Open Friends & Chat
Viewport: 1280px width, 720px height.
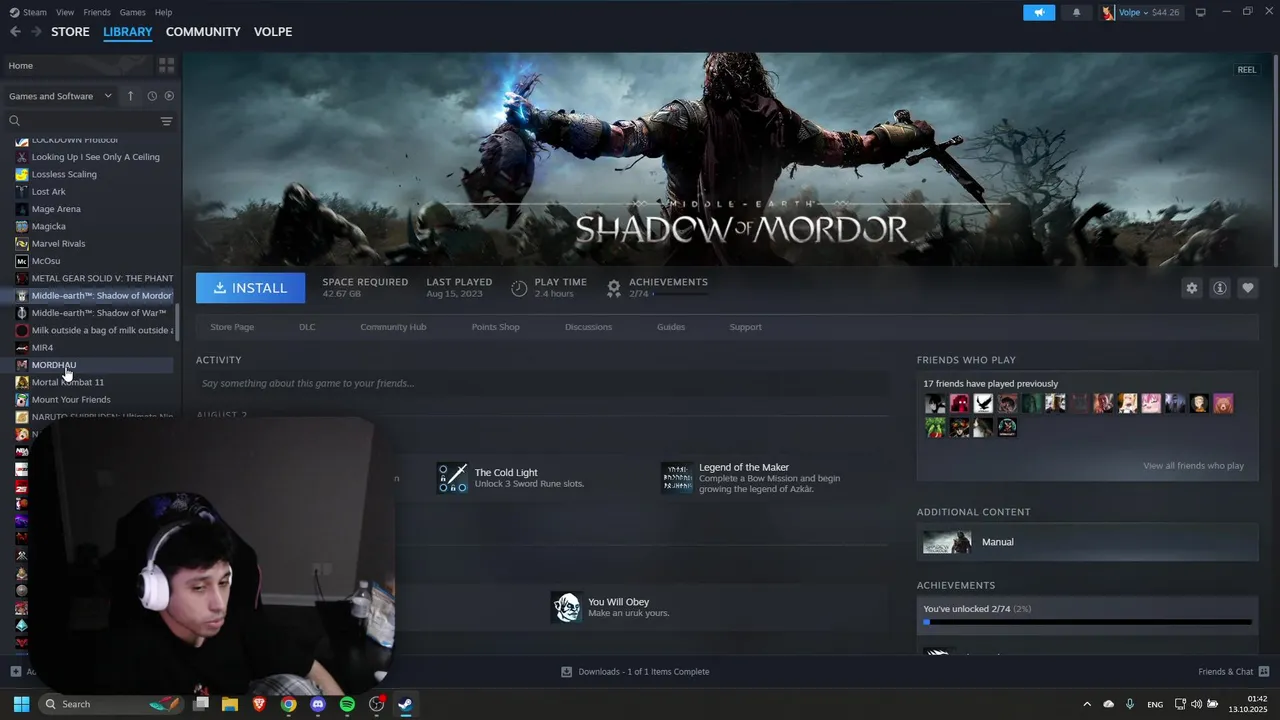pyautogui.click(x=1233, y=672)
